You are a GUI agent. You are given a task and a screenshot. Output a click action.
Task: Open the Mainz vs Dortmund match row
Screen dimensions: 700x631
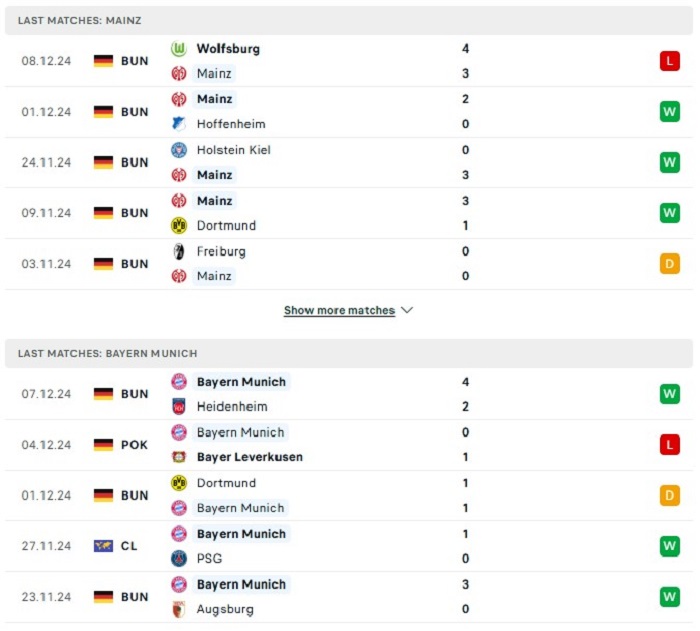(x=349, y=213)
